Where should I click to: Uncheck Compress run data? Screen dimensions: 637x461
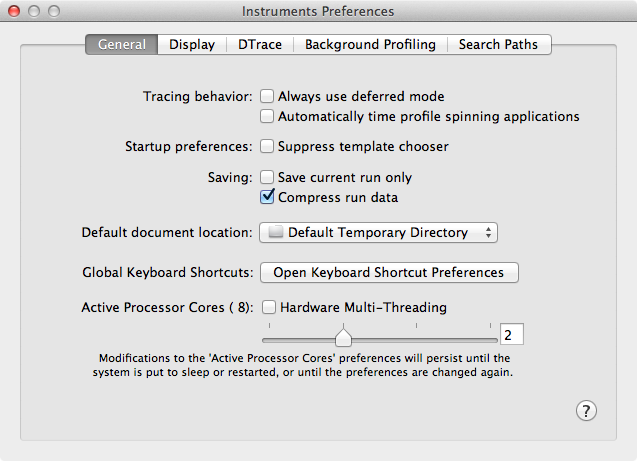[267, 197]
